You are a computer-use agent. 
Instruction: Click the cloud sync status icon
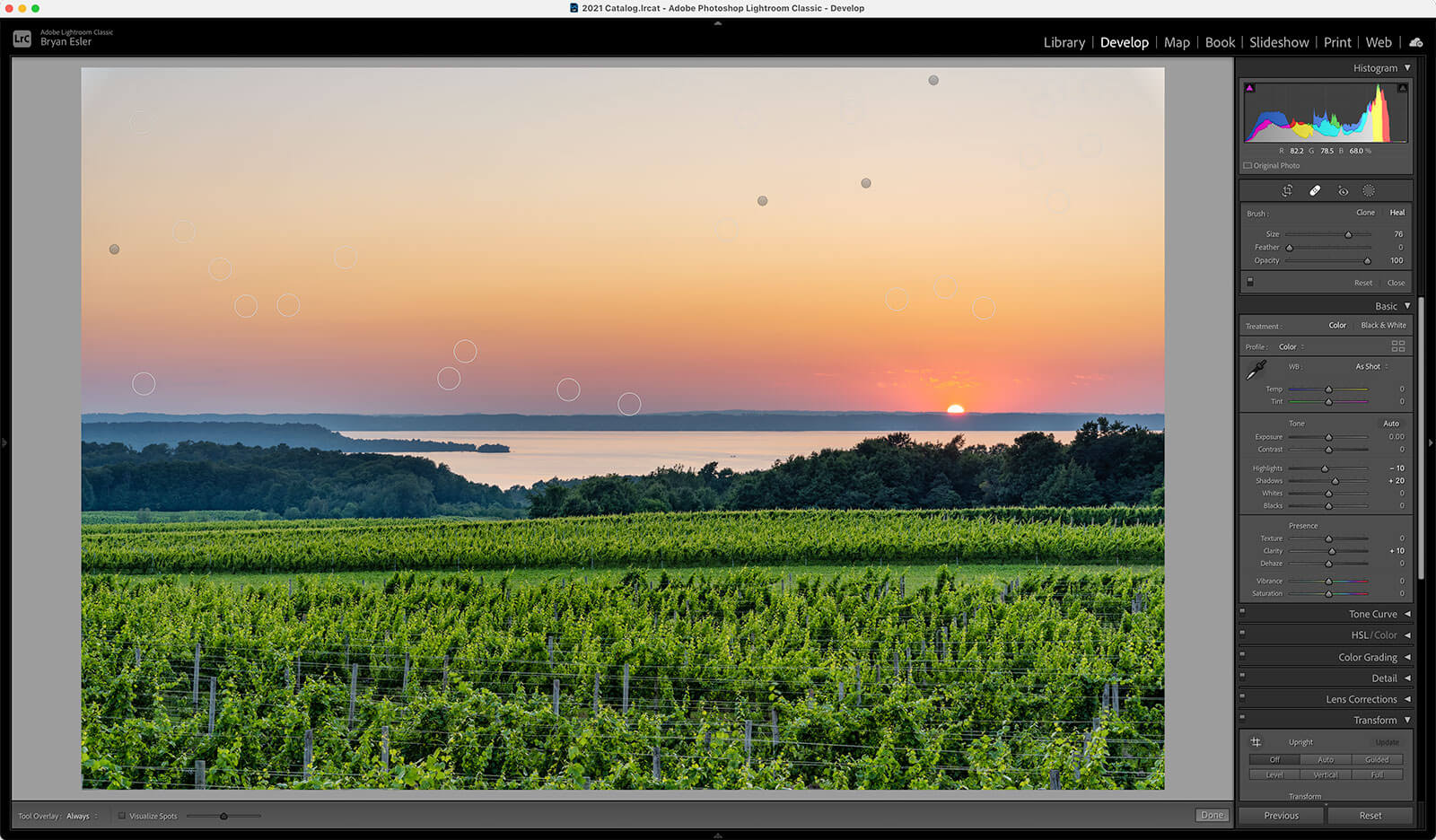tap(1416, 42)
